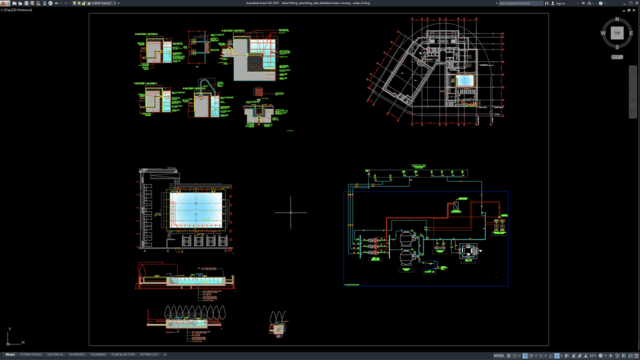Switch to the SETTING OUT layout tab

149,355
